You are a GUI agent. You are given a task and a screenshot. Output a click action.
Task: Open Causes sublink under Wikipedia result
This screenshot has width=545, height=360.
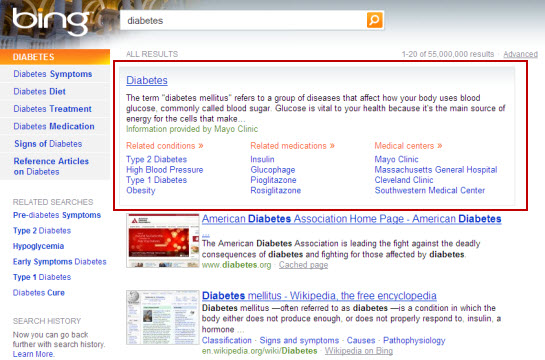[x=361, y=340]
